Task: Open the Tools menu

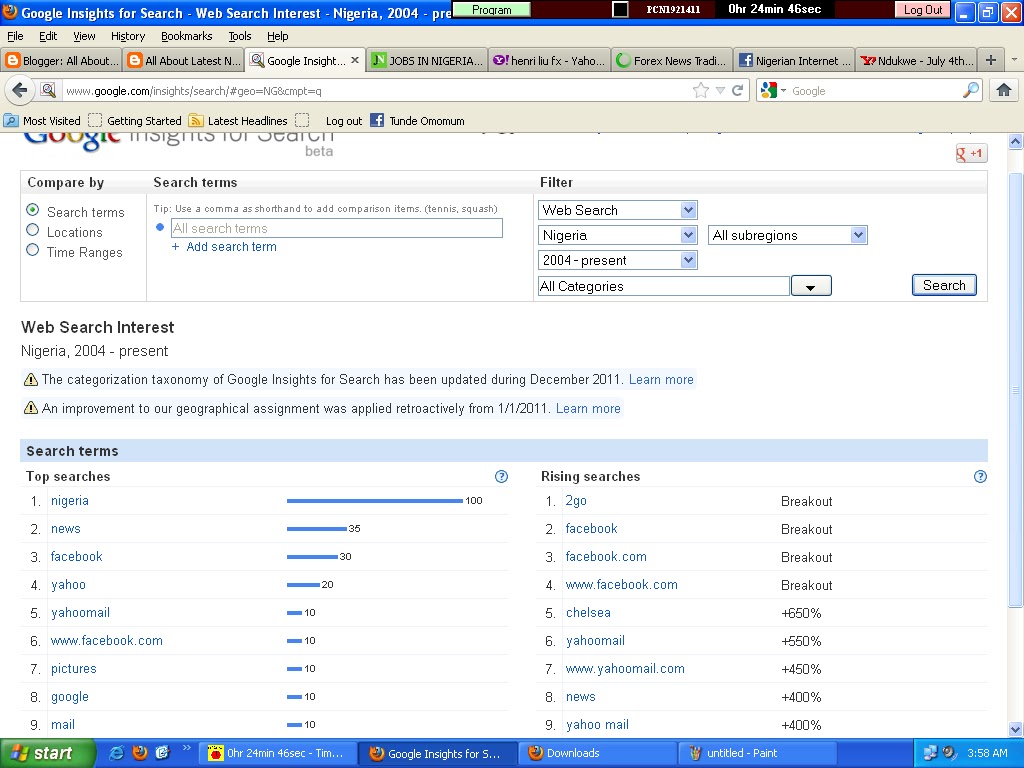Action: (240, 36)
